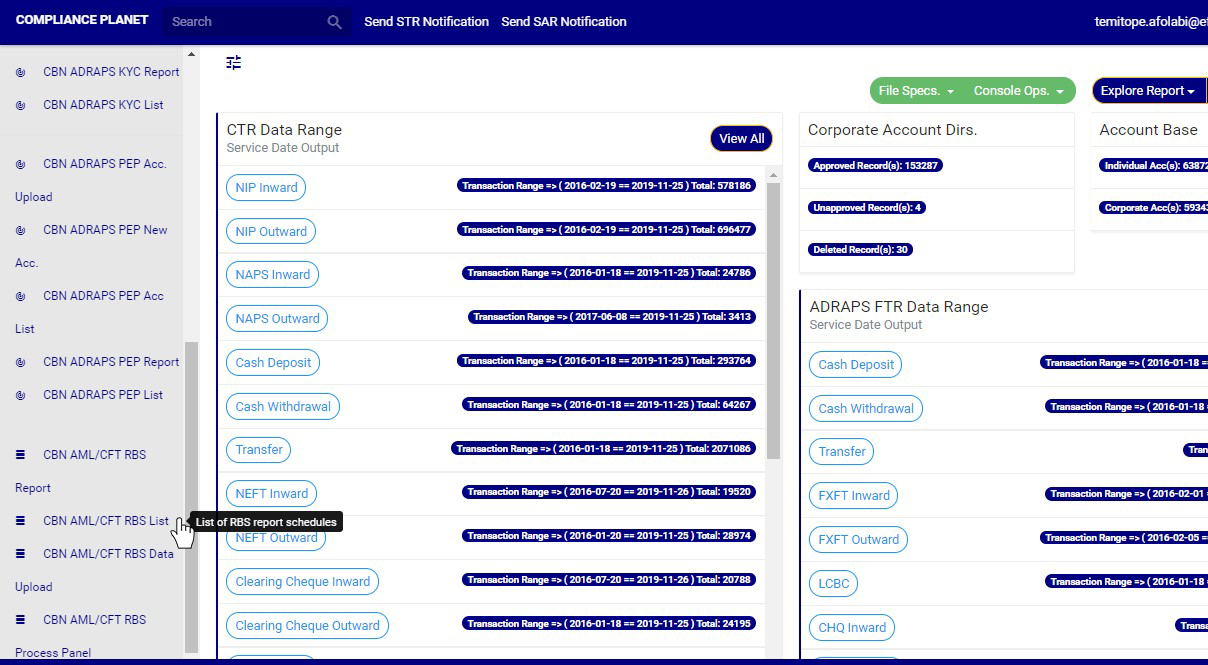Type in the Search input field
Image resolution: width=1208 pixels, height=665 pixels.
click(245, 22)
